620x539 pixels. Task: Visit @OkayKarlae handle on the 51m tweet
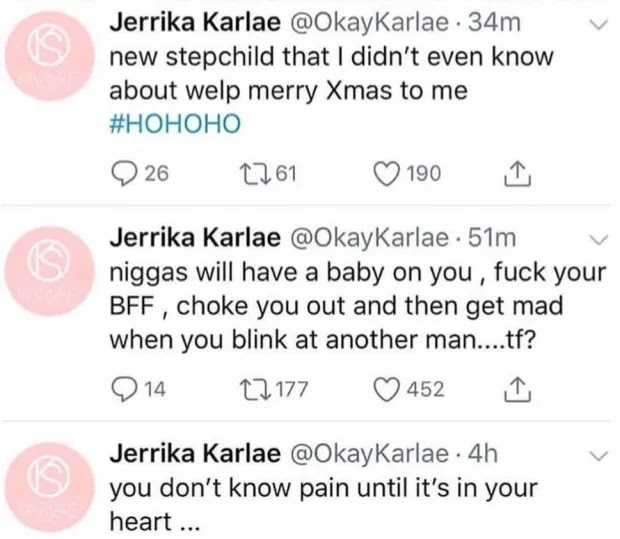(x=370, y=239)
